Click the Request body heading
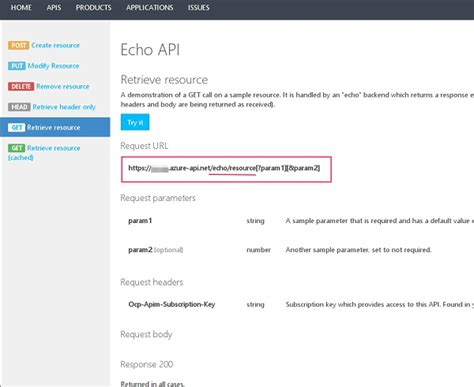The image size is (474, 387). coord(146,334)
